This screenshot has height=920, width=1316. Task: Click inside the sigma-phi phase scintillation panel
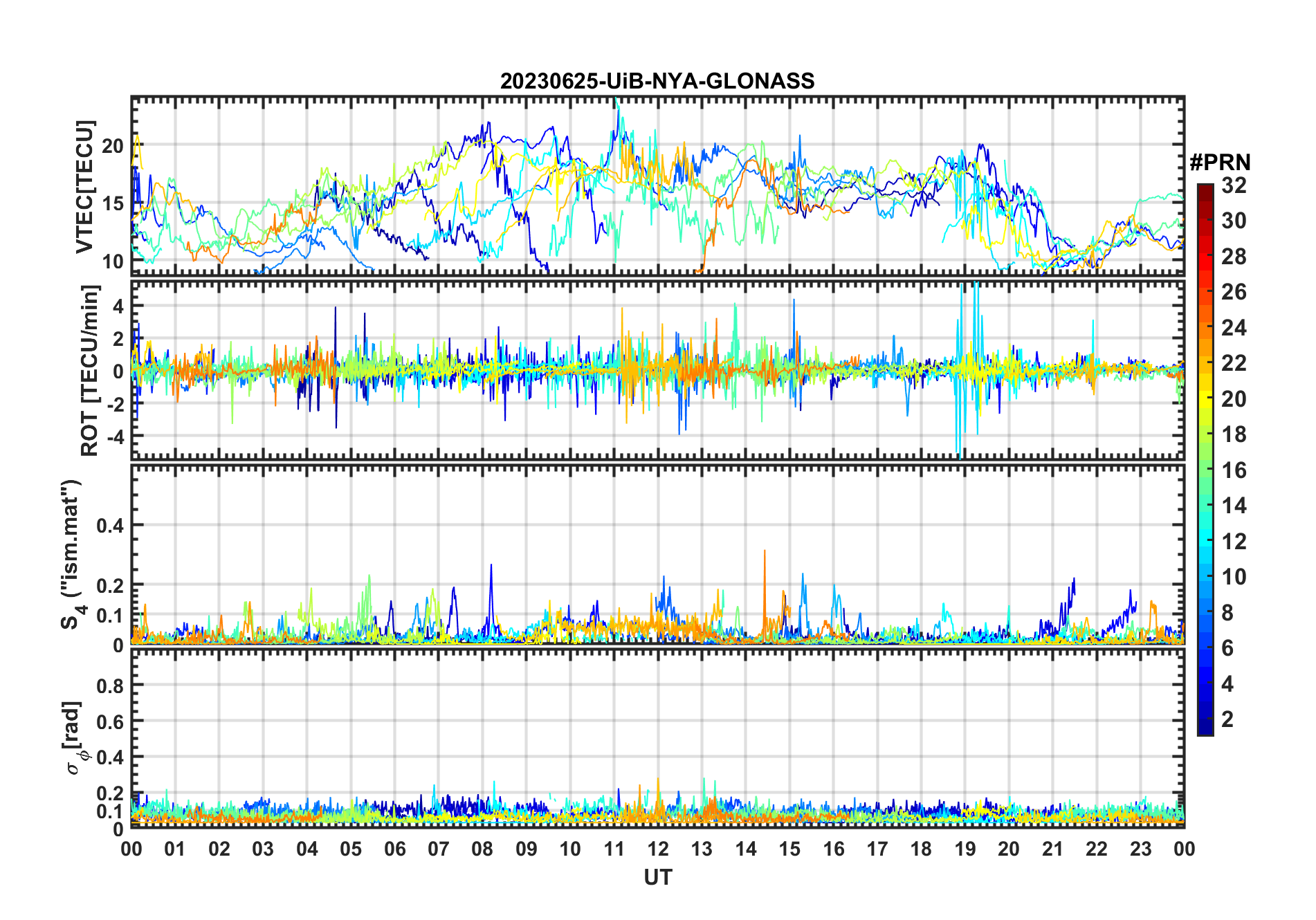[x=657, y=738]
